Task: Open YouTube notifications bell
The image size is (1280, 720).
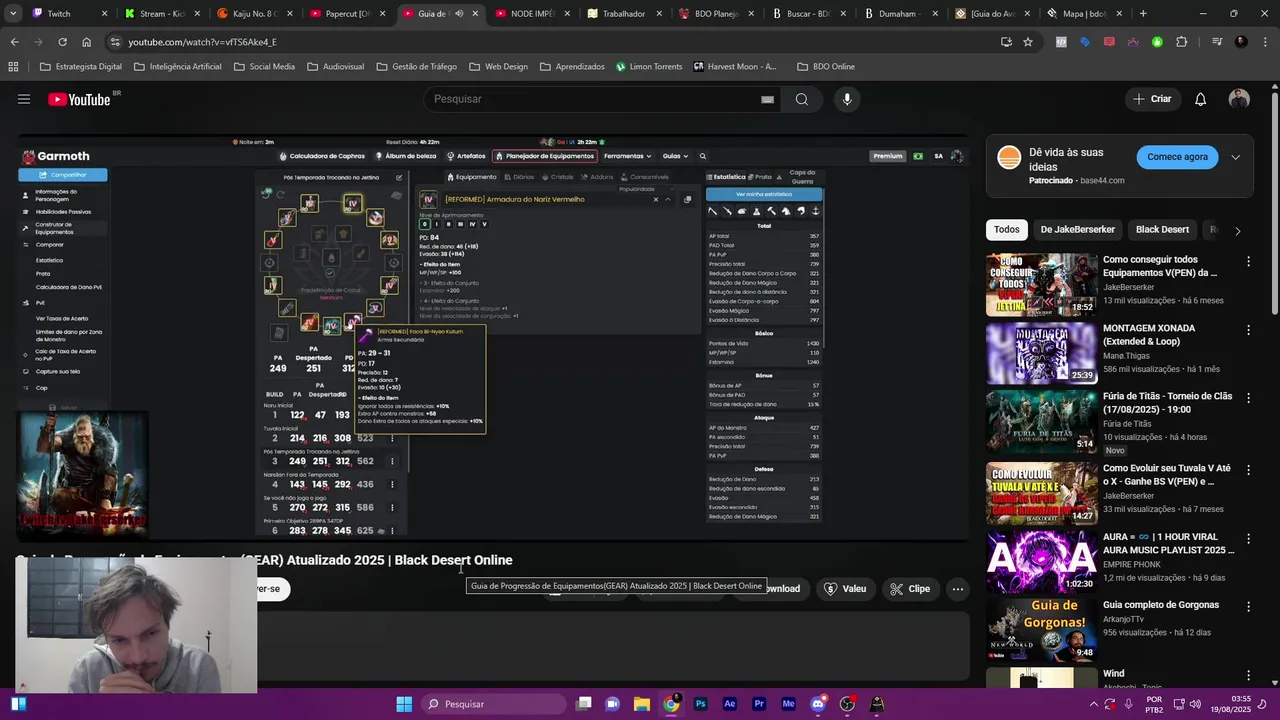Action: (1200, 99)
